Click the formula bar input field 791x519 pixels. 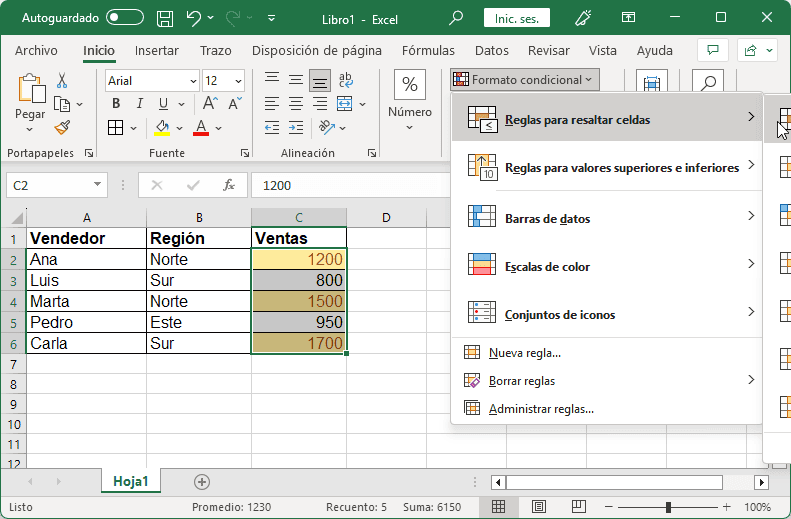coord(500,185)
